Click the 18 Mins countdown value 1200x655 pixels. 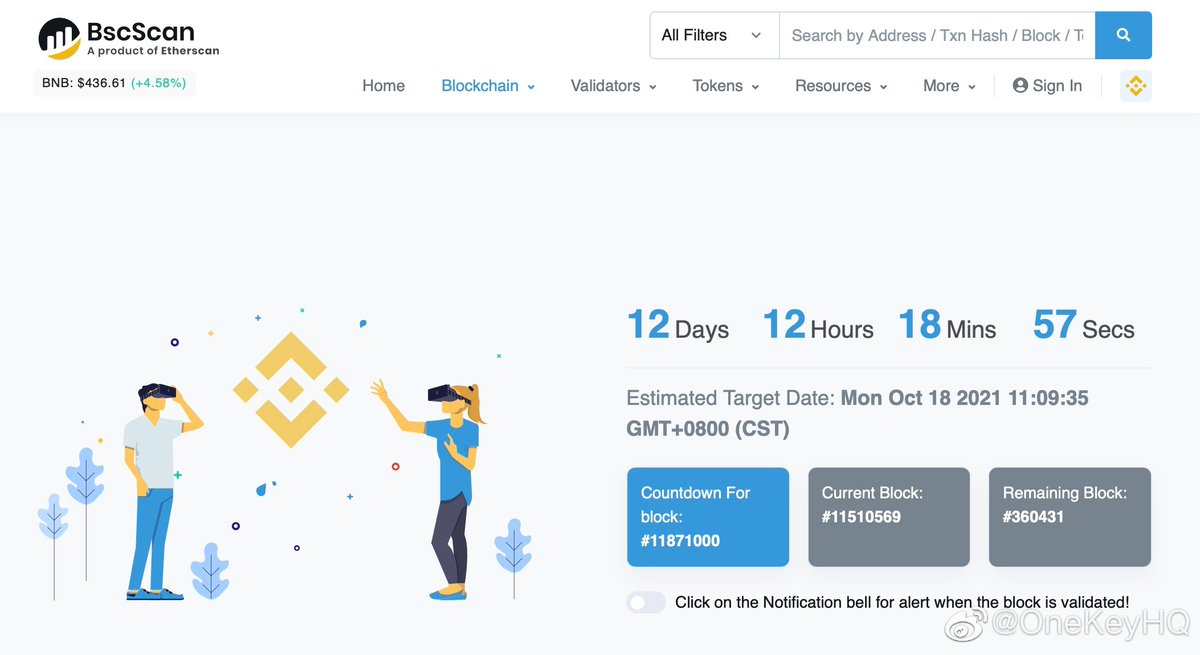tap(947, 326)
